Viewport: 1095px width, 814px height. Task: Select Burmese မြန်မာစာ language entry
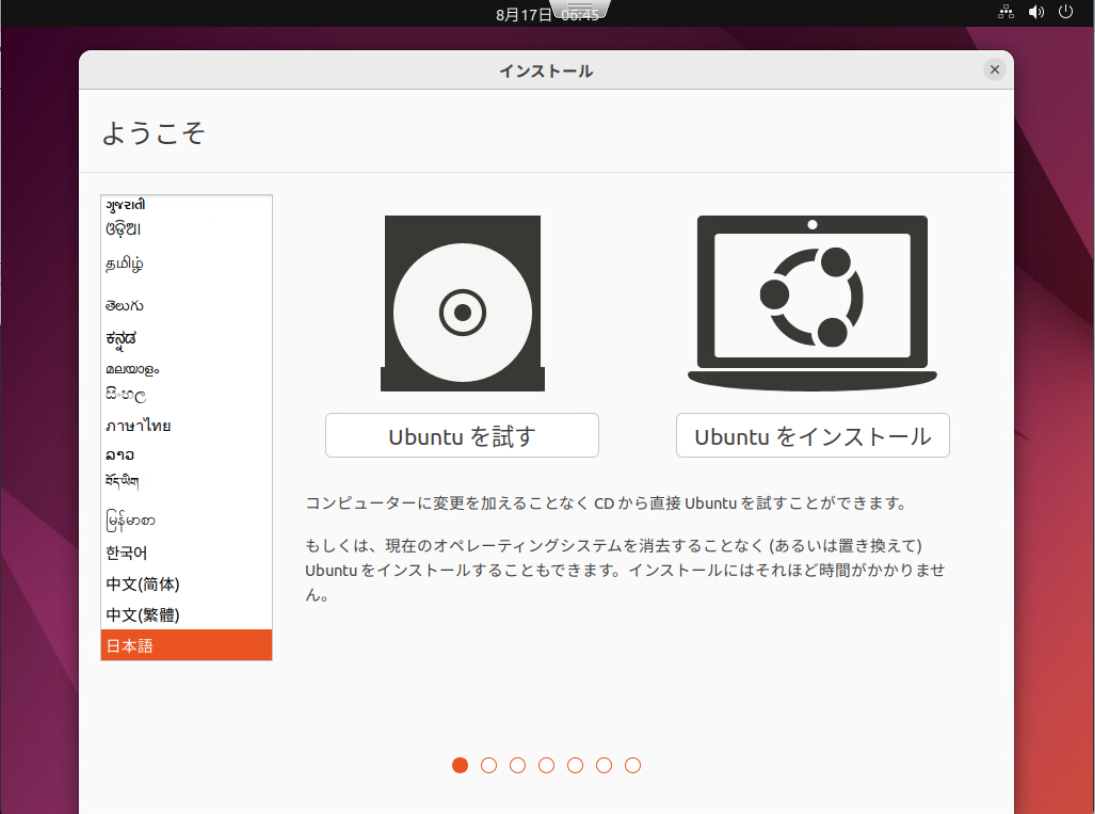(x=186, y=520)
